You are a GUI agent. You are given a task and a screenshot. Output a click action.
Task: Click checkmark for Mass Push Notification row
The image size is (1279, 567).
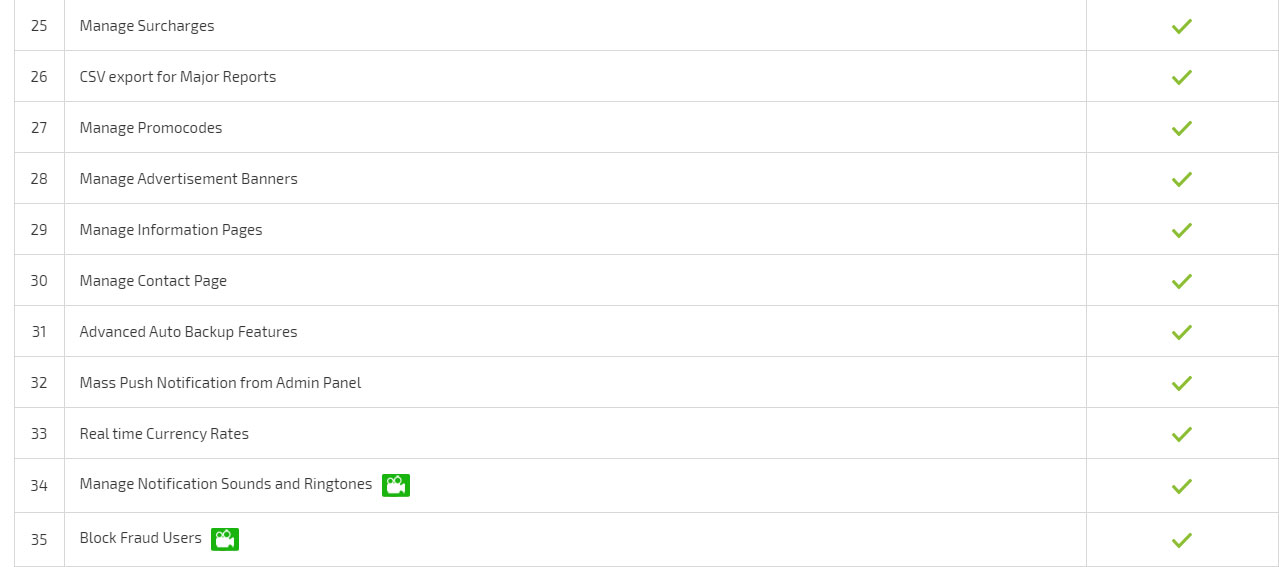pyautogui.click(x=1182, y=383)
